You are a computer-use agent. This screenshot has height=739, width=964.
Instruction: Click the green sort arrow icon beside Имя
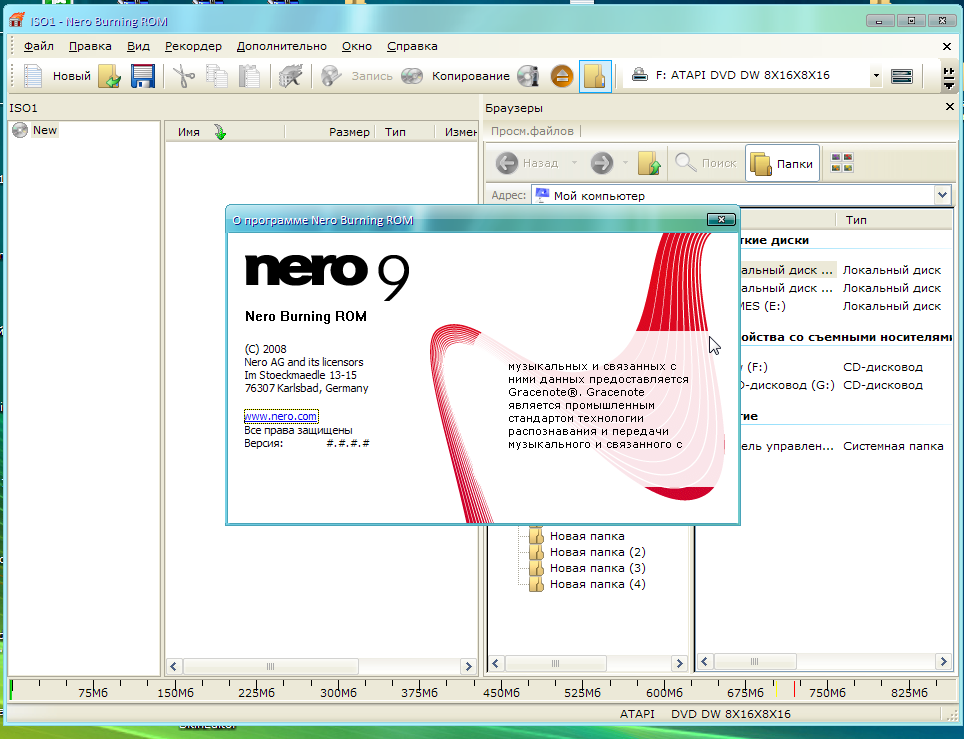(x=220, y=132)
